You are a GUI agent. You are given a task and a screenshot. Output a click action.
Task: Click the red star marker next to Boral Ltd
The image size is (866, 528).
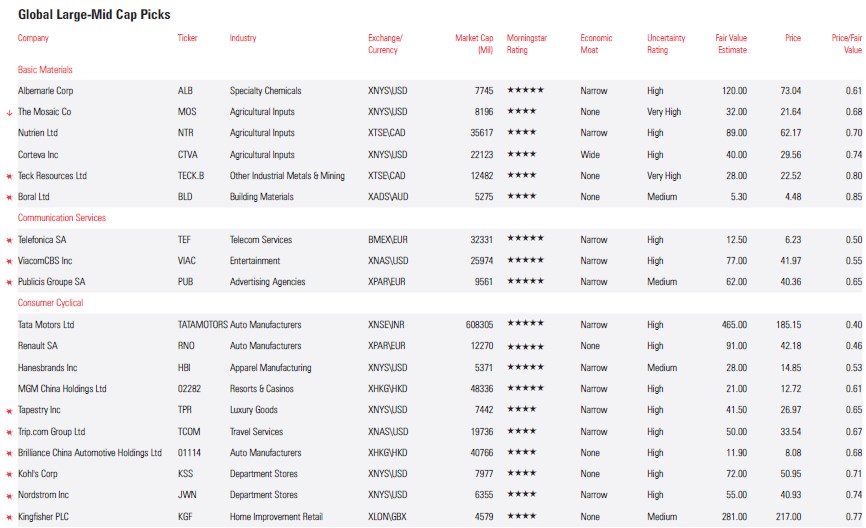coord(9,198)
